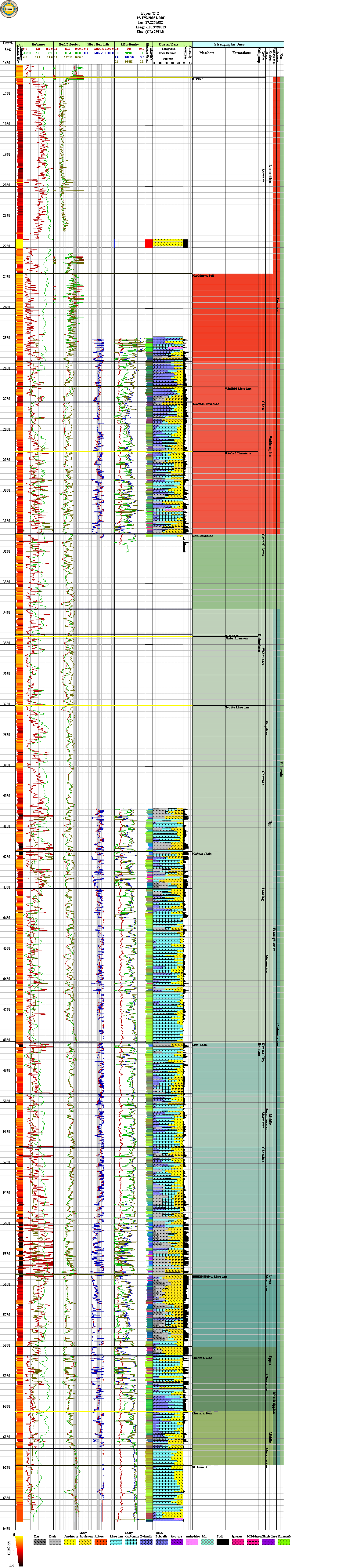
Task: Select the Igneous magenta legend swatch
Action: coord(238,1542)
